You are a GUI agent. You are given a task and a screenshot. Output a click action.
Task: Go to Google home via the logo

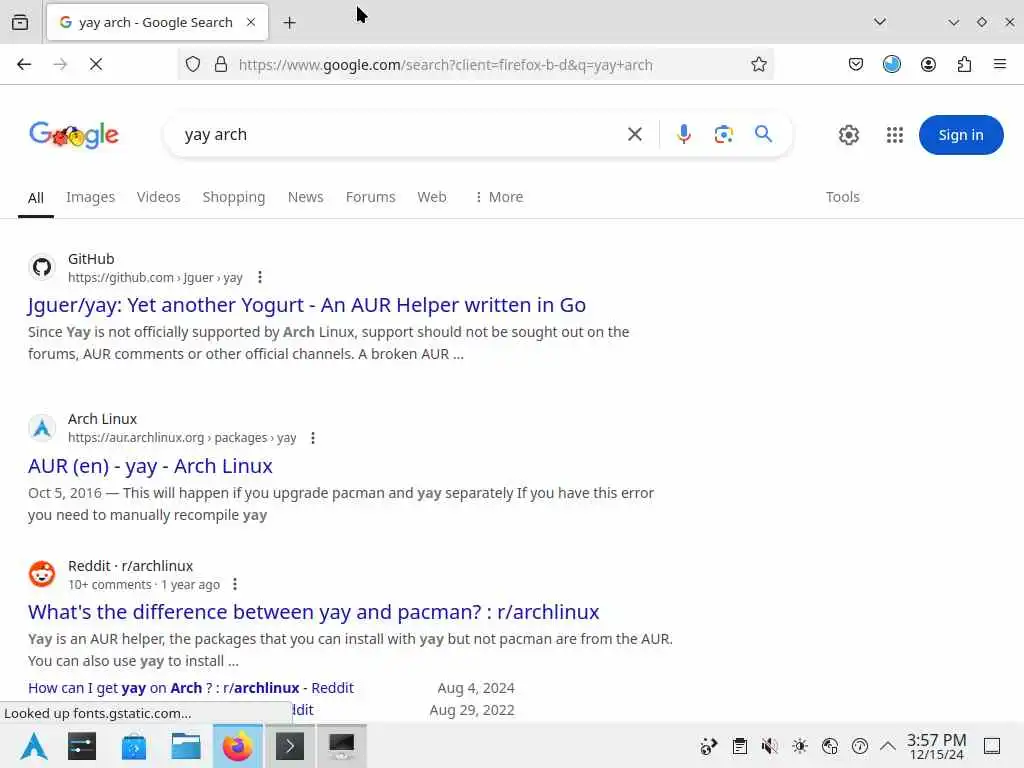pyautogui.click(x=74, y=135)
